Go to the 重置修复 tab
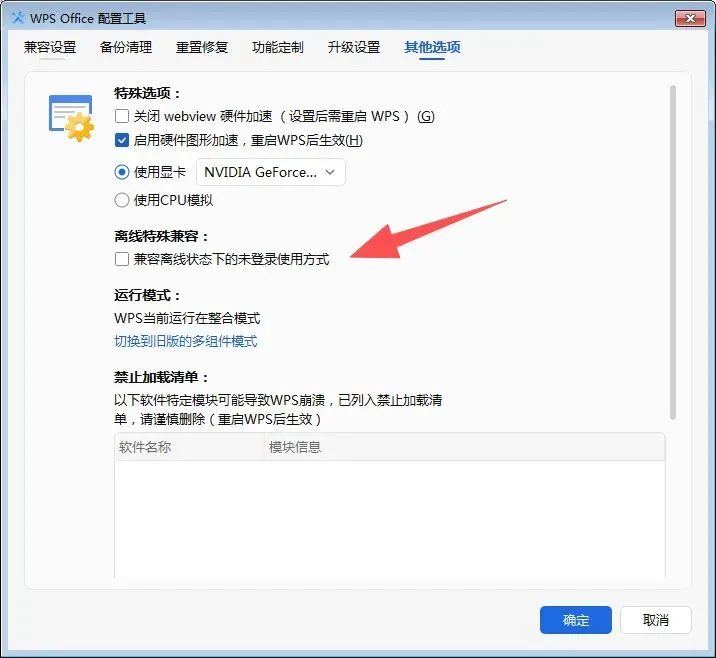 point(202,47)
